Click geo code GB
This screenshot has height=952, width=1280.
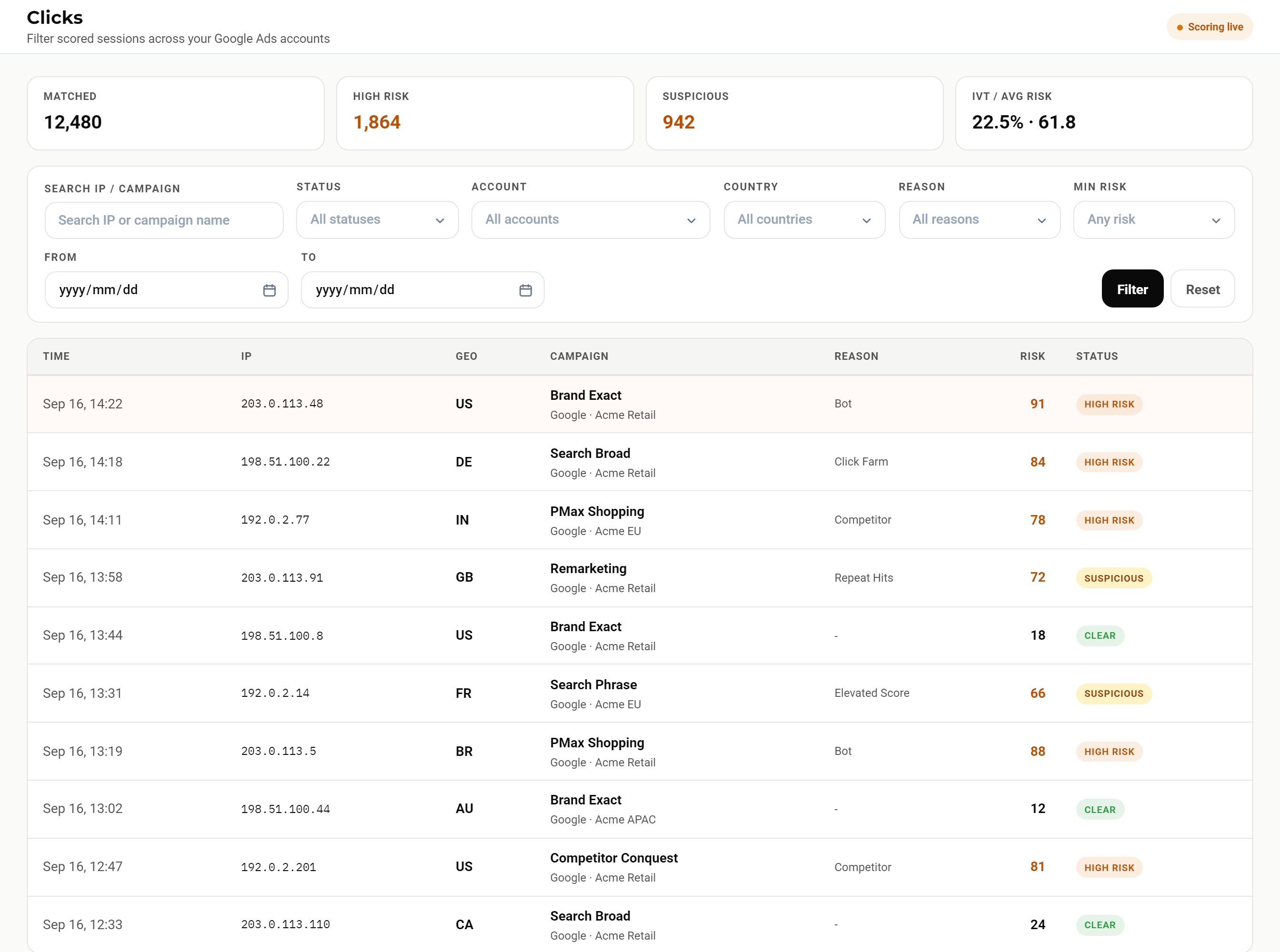point(464,577)
